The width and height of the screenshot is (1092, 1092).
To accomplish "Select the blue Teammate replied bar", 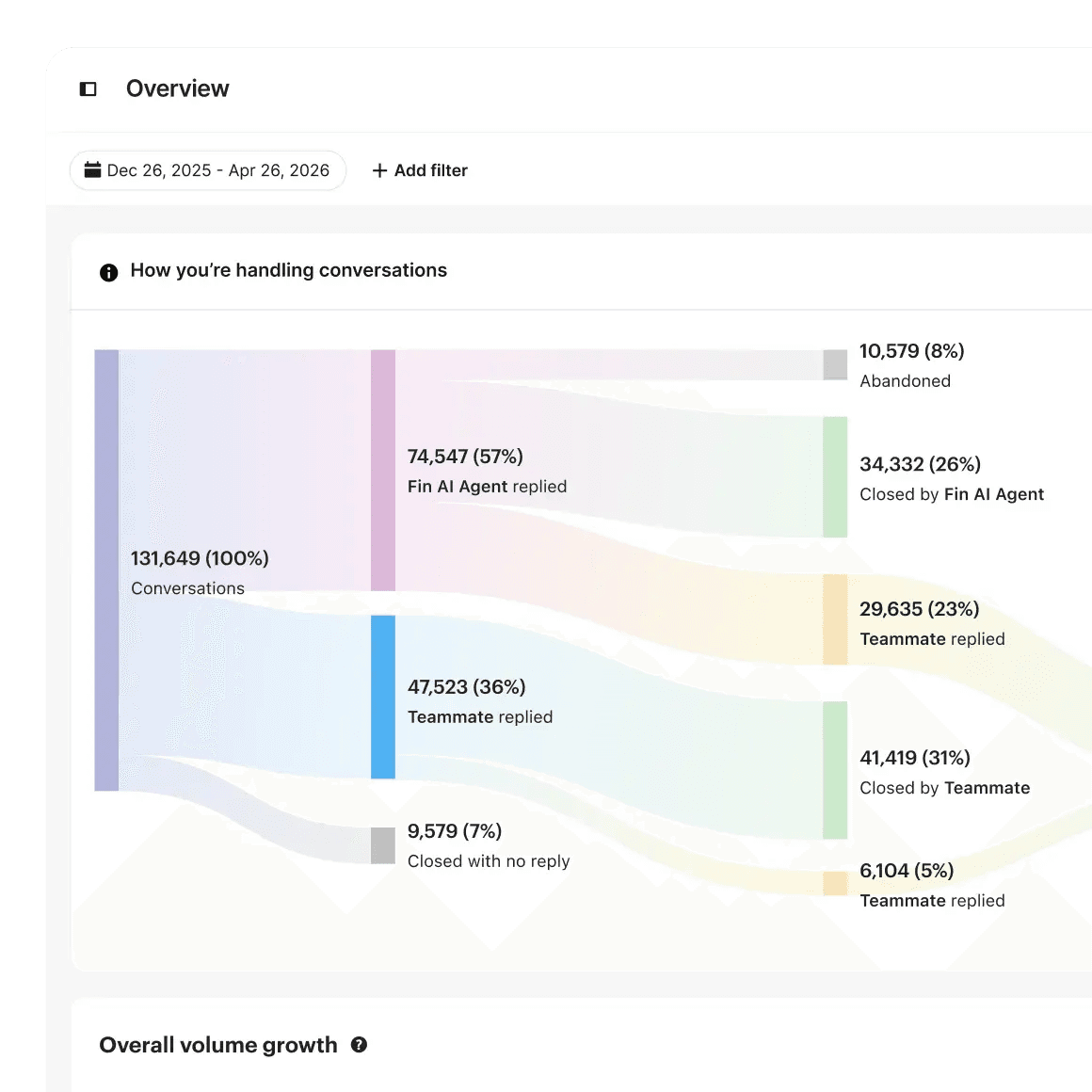I will 383,698.
